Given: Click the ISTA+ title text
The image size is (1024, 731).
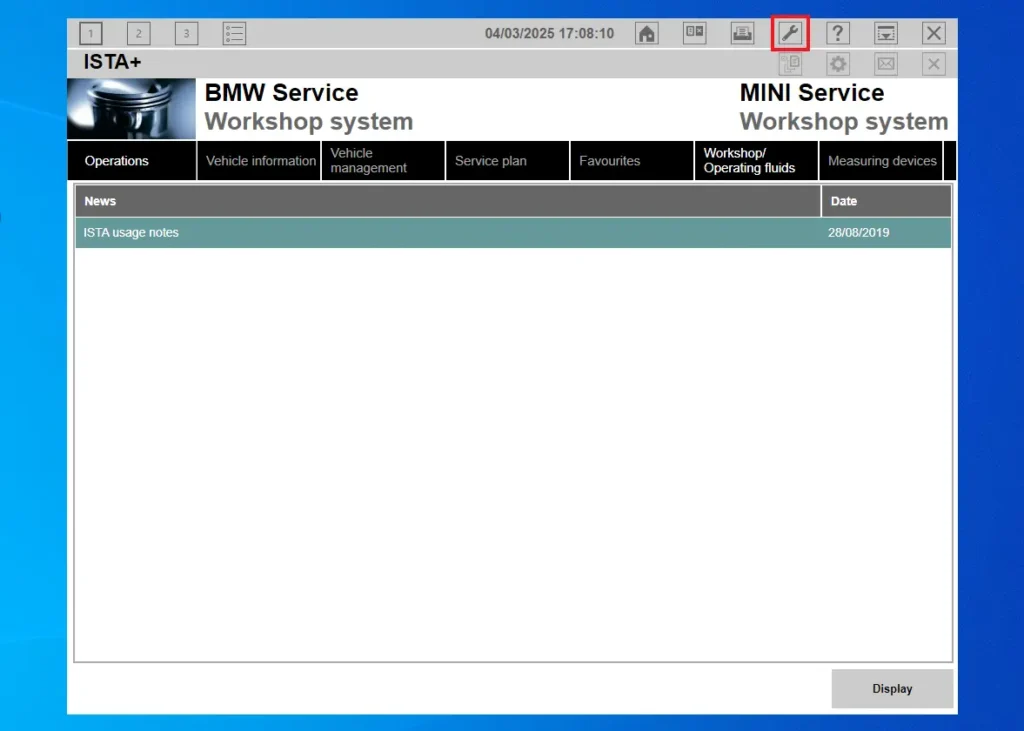Looking at the screenshot, I should coord(112,62).
